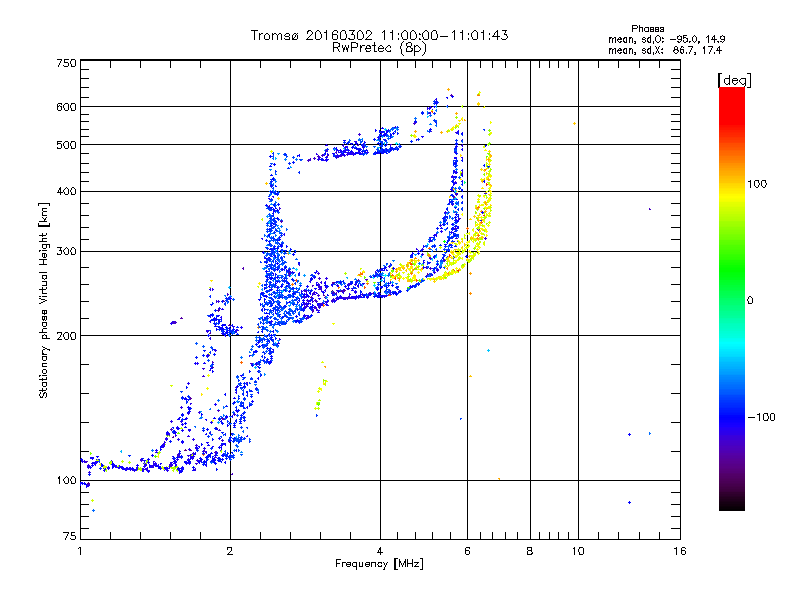Click the y-axis tick label '300'
The image size is (800, 600).
(67, 252)
